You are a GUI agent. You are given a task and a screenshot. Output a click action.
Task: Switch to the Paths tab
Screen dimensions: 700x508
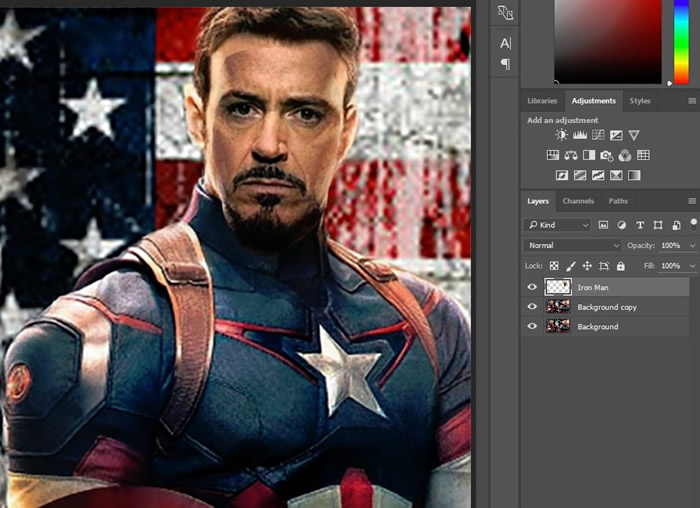pos(618,201)
